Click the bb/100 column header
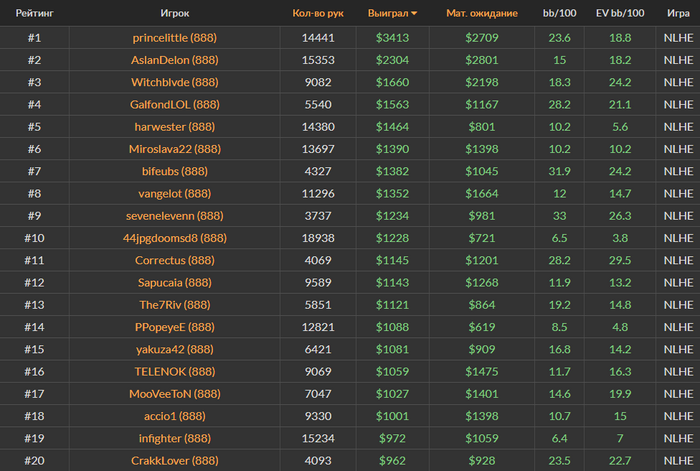This screenshot has height=471, width=700. pyautogui.click(x=559, y=13)
